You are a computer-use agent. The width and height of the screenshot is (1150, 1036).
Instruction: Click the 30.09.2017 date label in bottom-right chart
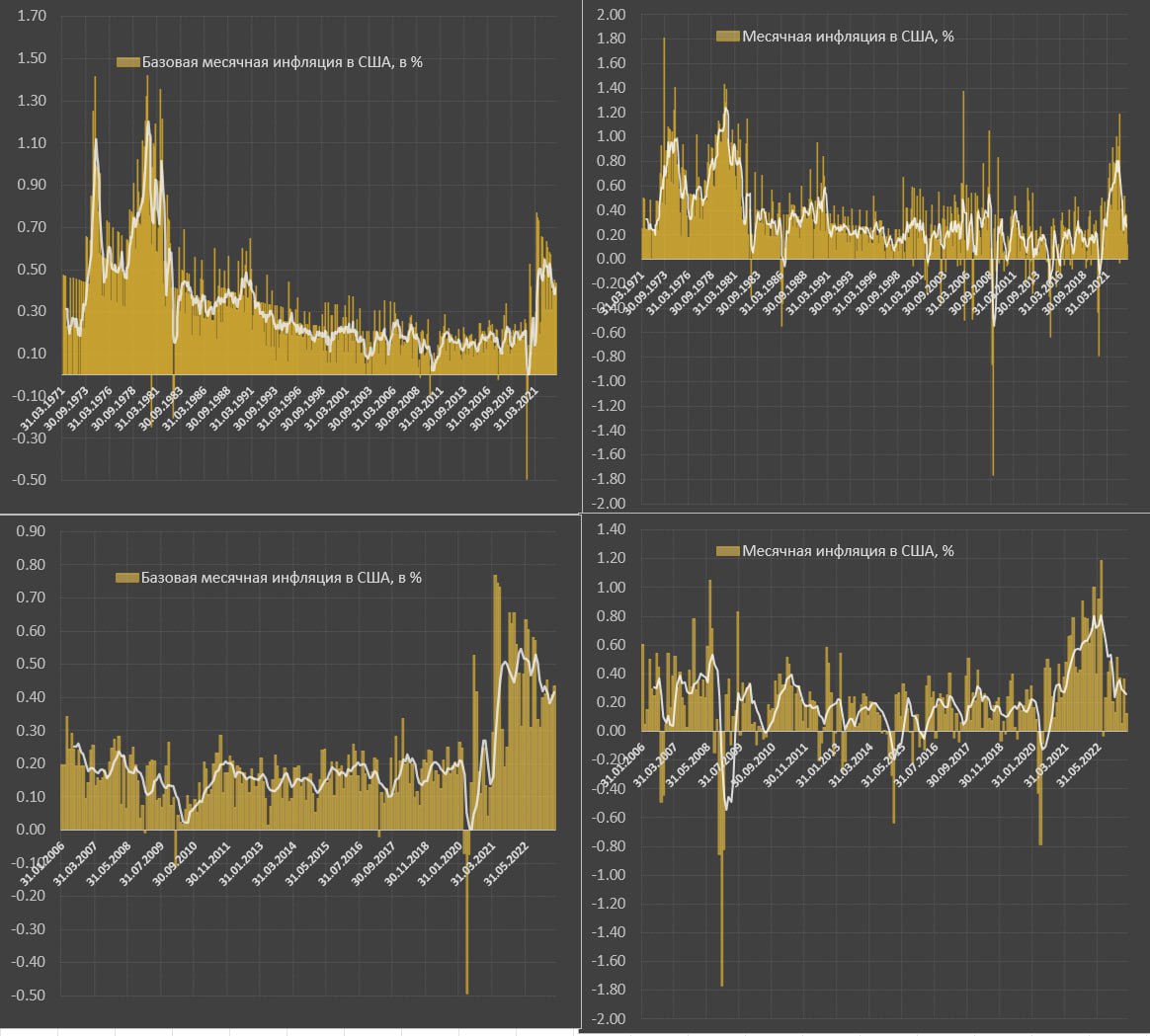click(948, 765)
